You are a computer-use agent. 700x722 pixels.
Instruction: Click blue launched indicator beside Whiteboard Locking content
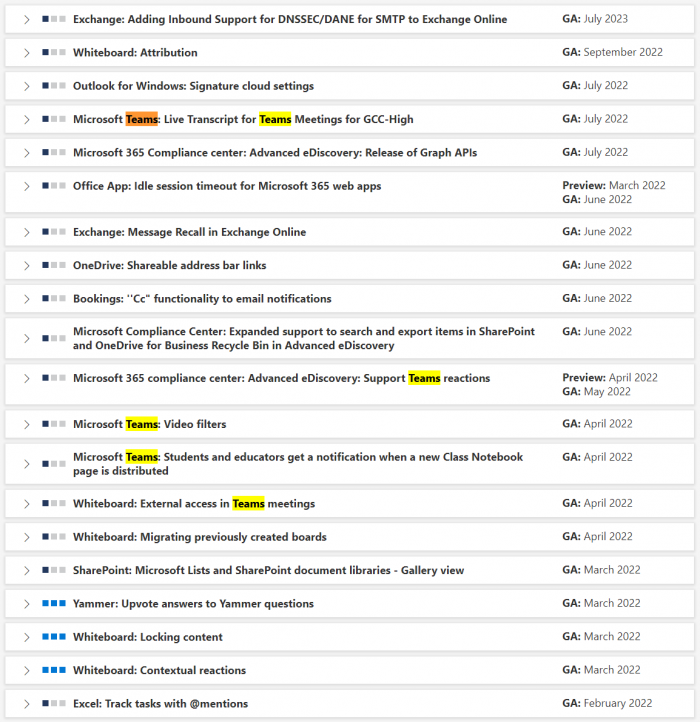(x=54, y=636)
